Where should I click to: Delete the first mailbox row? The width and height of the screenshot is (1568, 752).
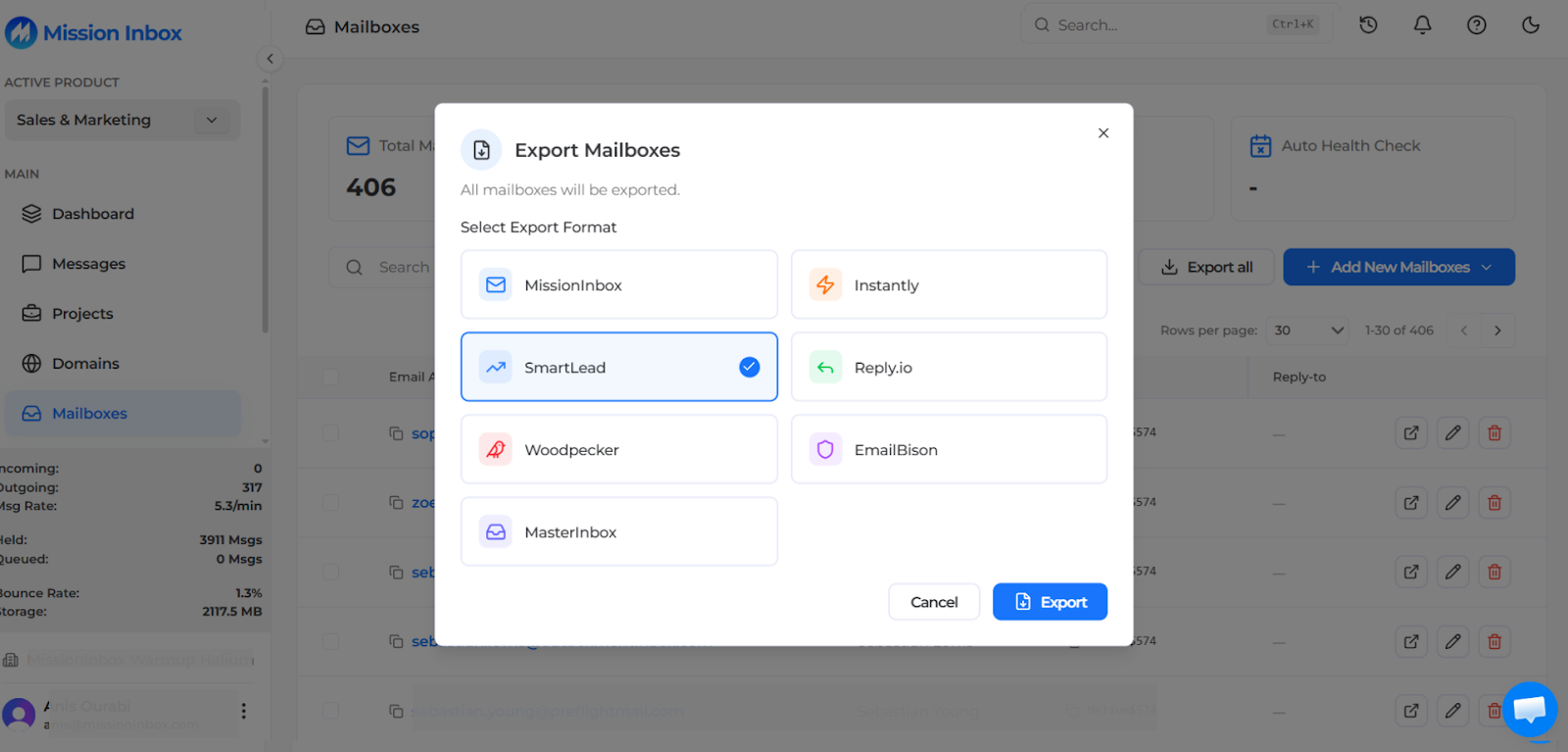tap(1494, 432)
